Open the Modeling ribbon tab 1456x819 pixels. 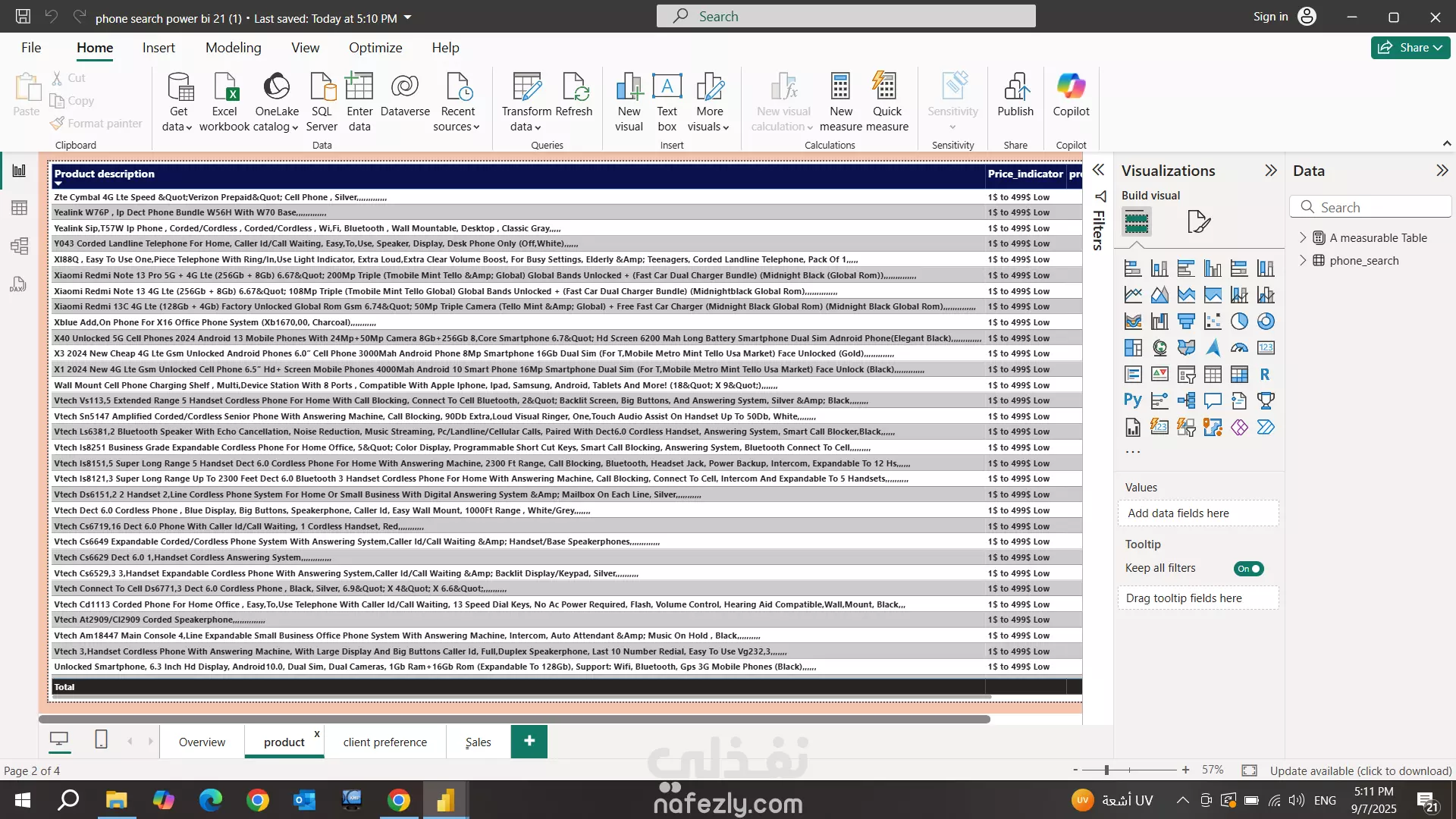pyautogui.click(x=233, y=48)
